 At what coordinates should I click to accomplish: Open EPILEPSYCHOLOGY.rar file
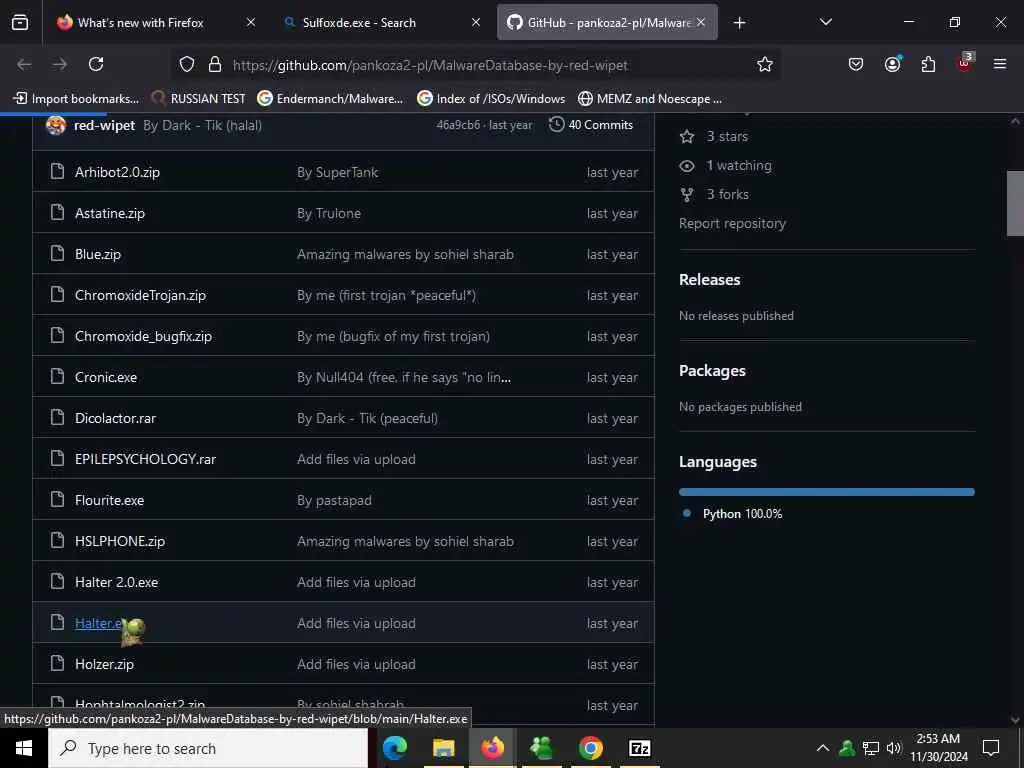click(146, 460)
